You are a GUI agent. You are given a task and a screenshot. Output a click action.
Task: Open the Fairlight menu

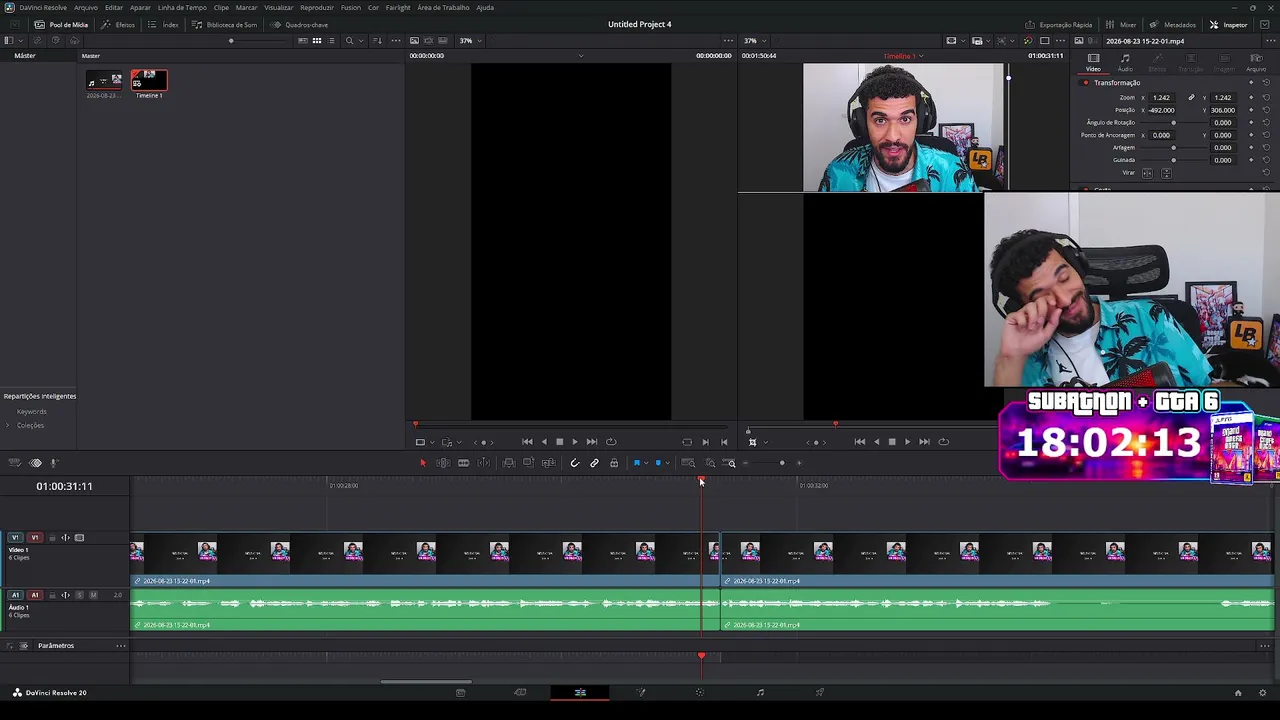pyautogui.click(x=398, y=7)
